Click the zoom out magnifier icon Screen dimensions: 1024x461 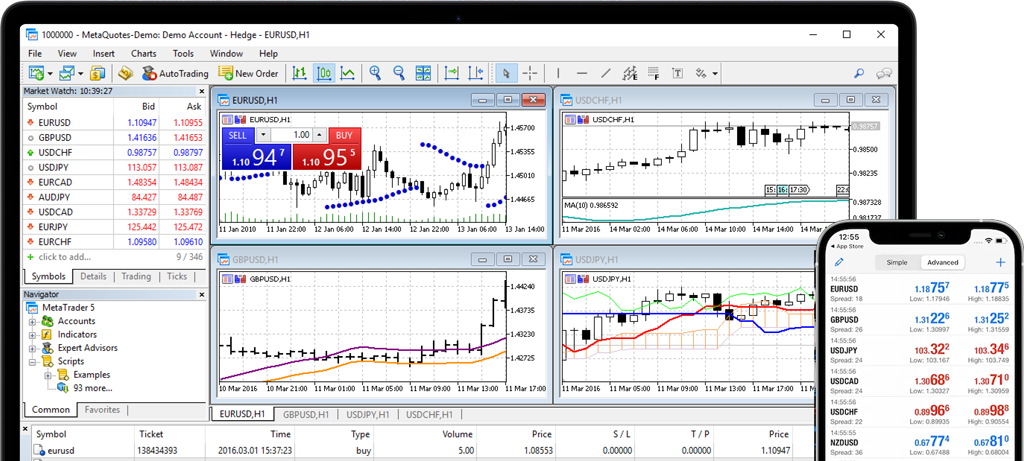coord(399,73)
